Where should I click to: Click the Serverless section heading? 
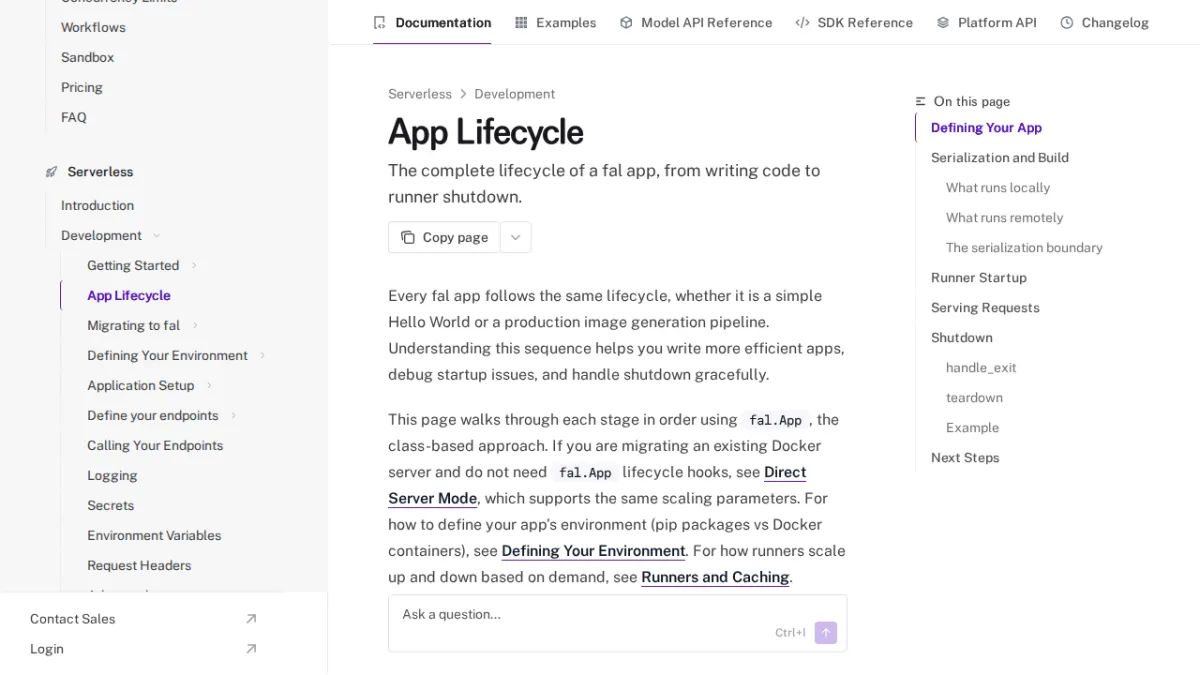click(x=100, y=172)
